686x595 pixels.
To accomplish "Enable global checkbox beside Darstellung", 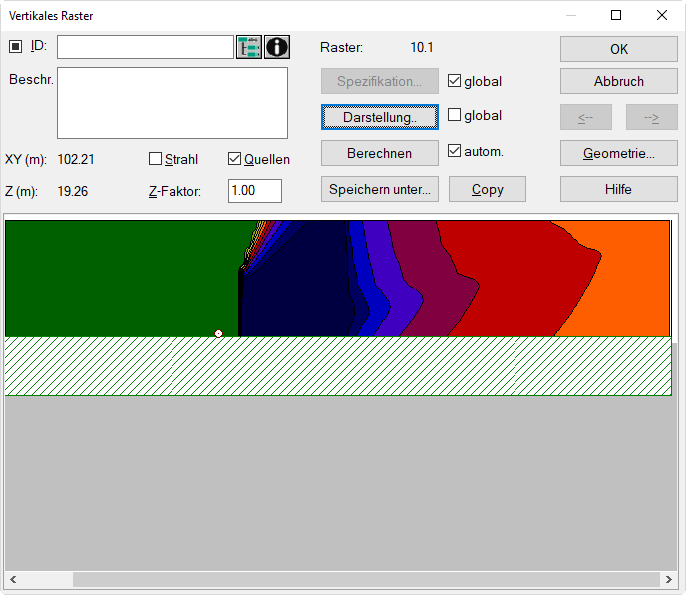I will (x=454, y=115).
